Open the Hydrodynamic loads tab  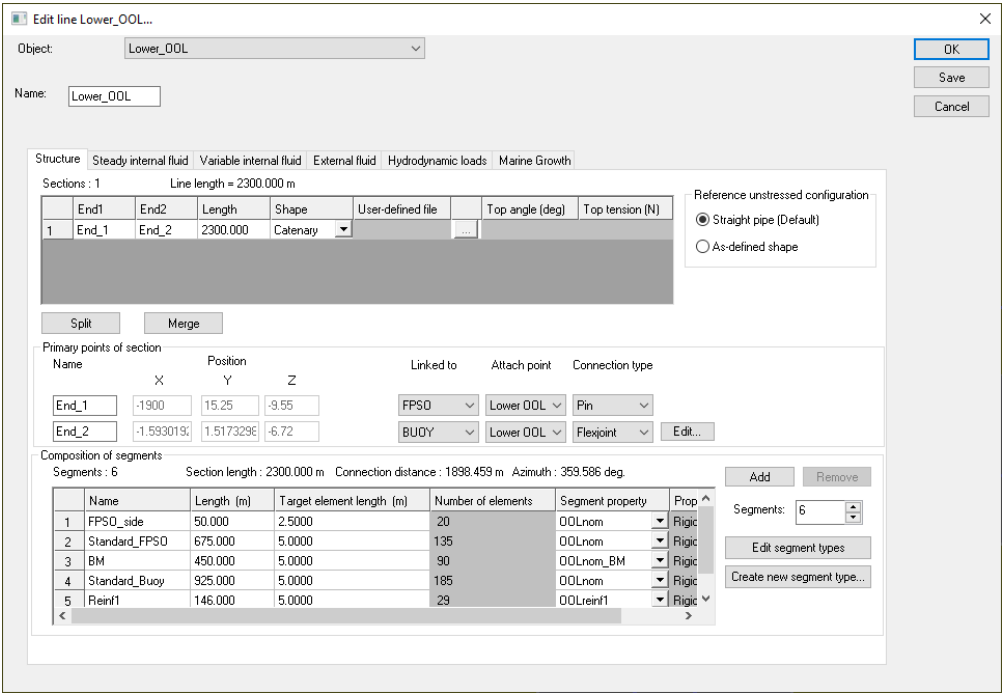click(x=437, y=160)
